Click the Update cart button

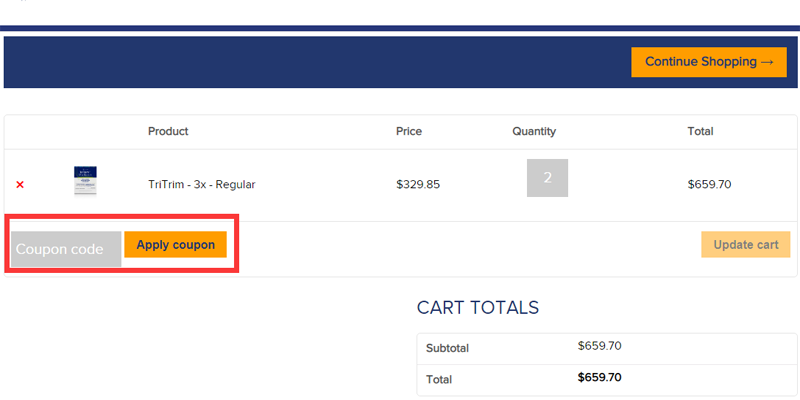[746, 245]
